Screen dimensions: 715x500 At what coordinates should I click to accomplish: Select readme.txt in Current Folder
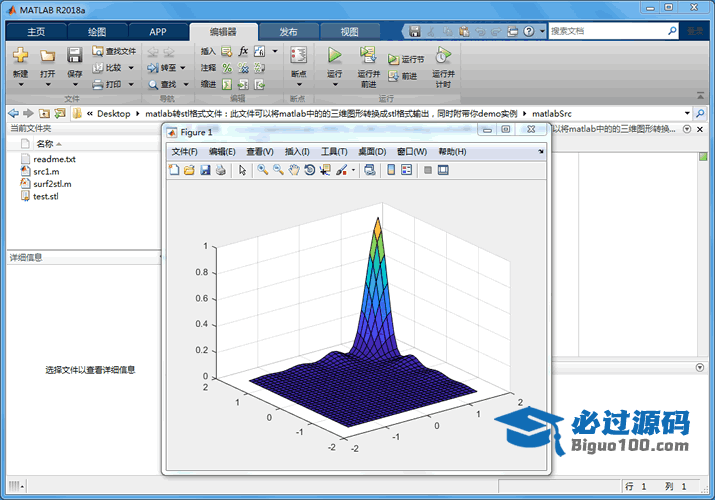(x=54, y=159)
